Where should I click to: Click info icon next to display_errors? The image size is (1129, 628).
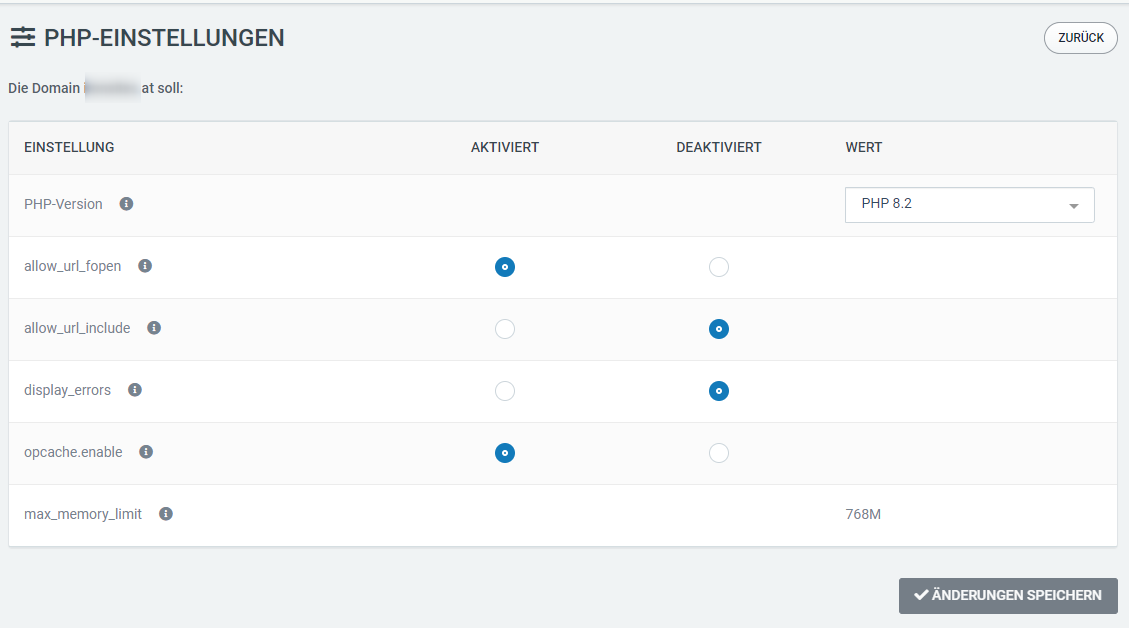(135, 390)
